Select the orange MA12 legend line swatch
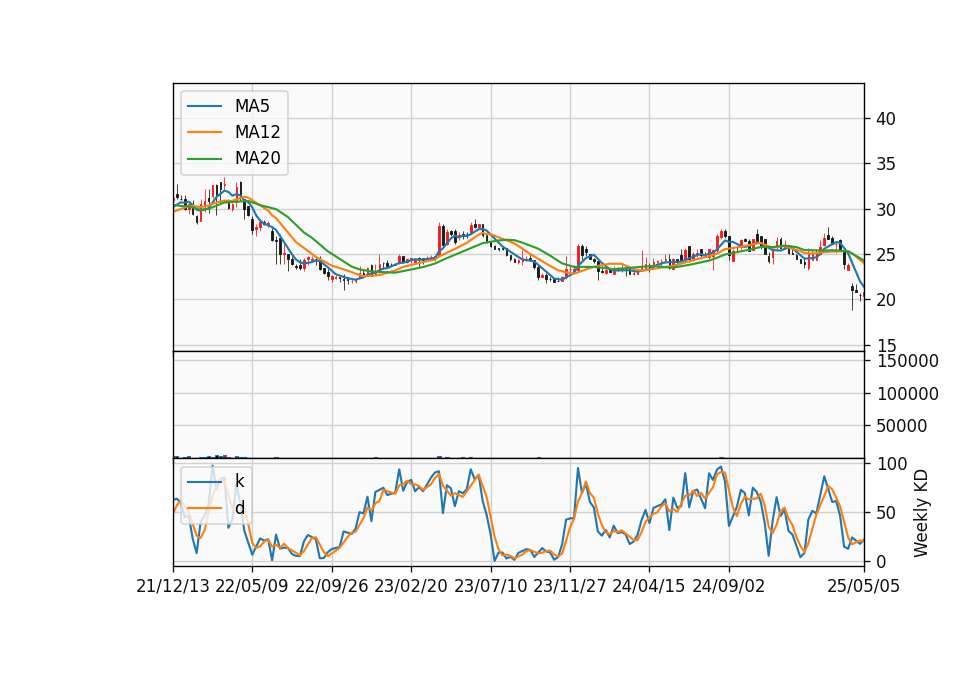960x690 pixels. (x=204, y=132)
